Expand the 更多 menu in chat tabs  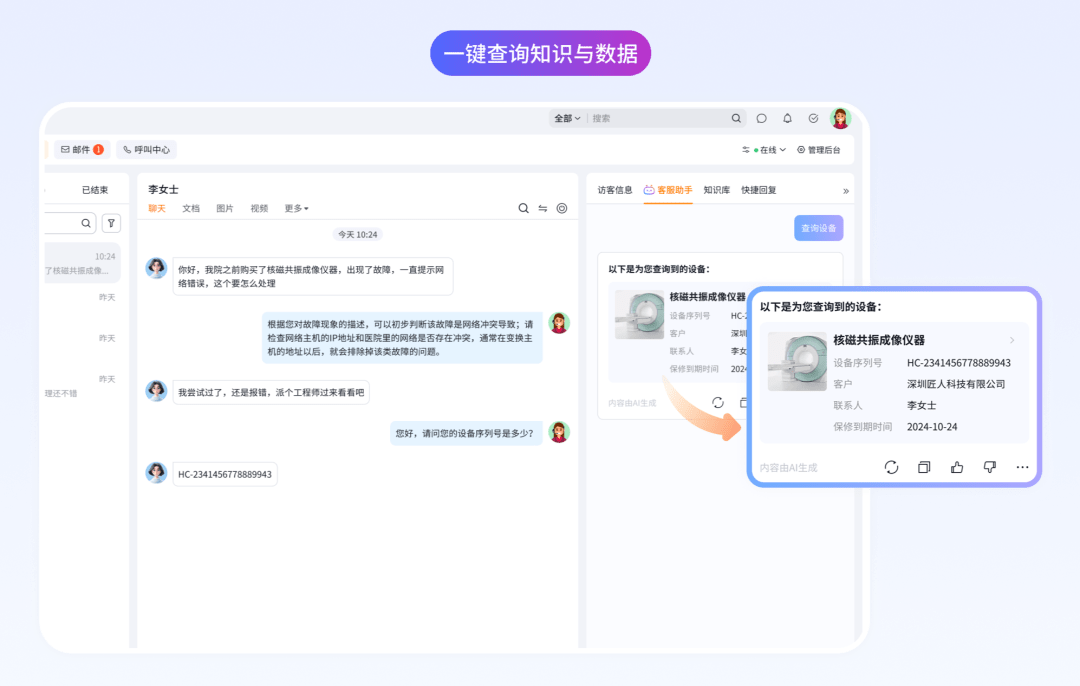click(296, 208)
